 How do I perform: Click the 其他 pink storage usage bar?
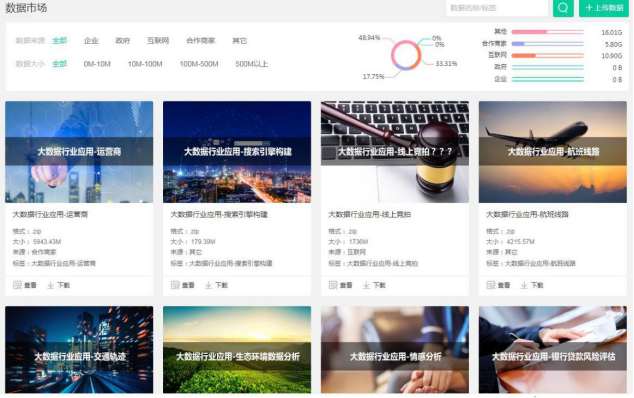547,32
